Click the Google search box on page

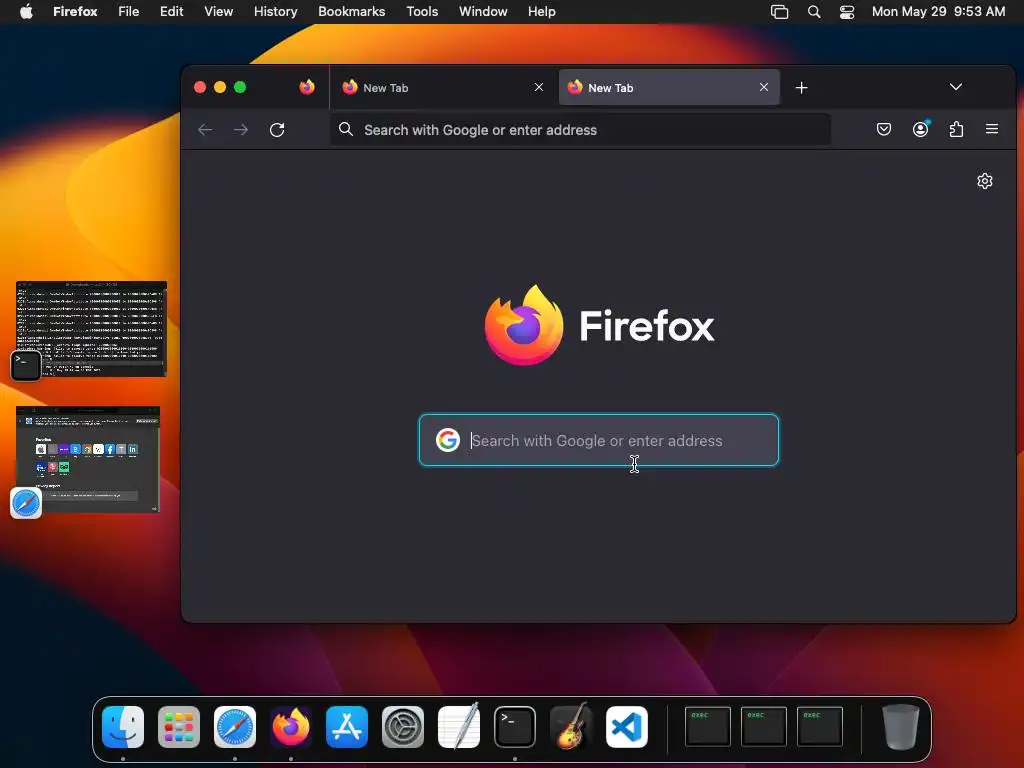[x=599, y=440]
